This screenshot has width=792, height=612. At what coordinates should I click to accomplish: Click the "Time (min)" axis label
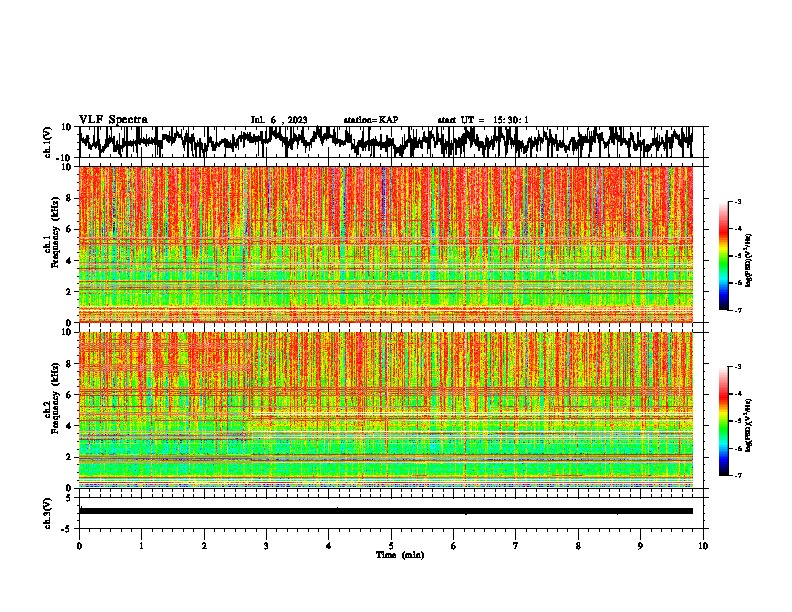(x=400, y=555)
